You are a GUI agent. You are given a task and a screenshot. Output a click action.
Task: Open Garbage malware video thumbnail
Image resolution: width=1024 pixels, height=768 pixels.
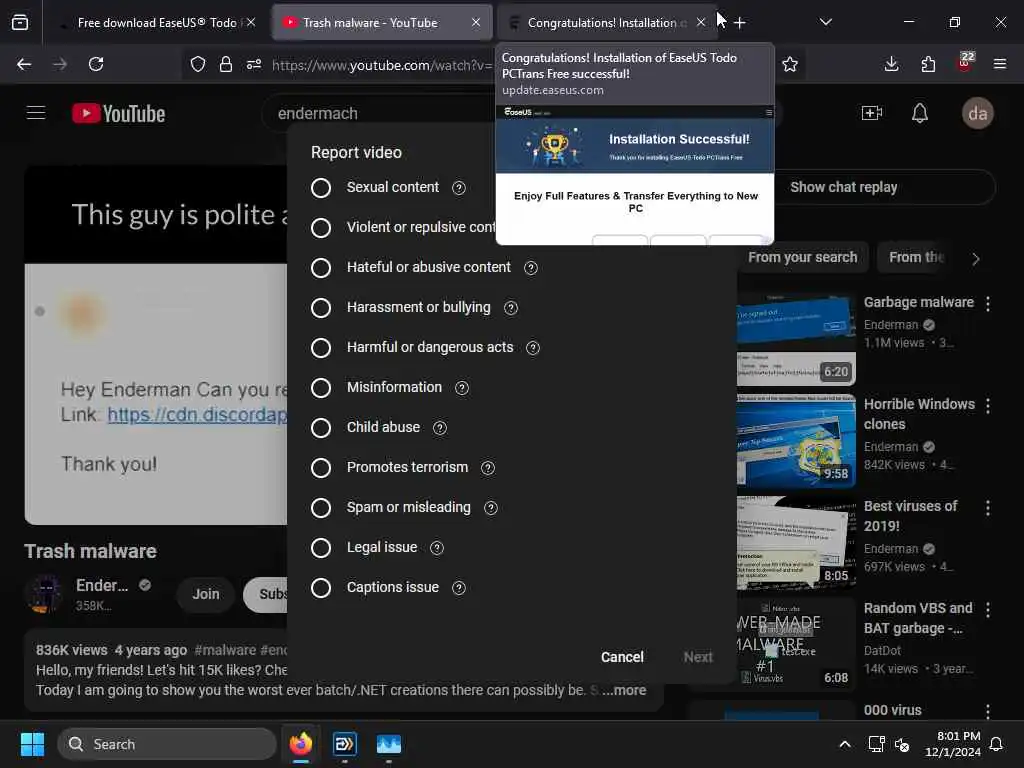coord(796,338)
